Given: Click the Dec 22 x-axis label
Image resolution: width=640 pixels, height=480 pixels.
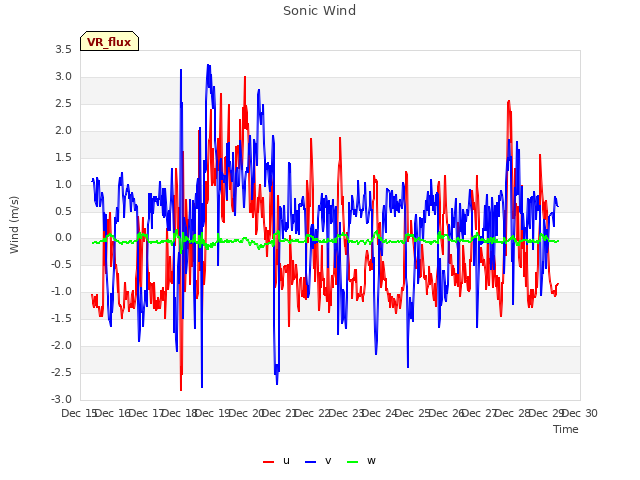Looking at the screenshot, I should 313,413.
